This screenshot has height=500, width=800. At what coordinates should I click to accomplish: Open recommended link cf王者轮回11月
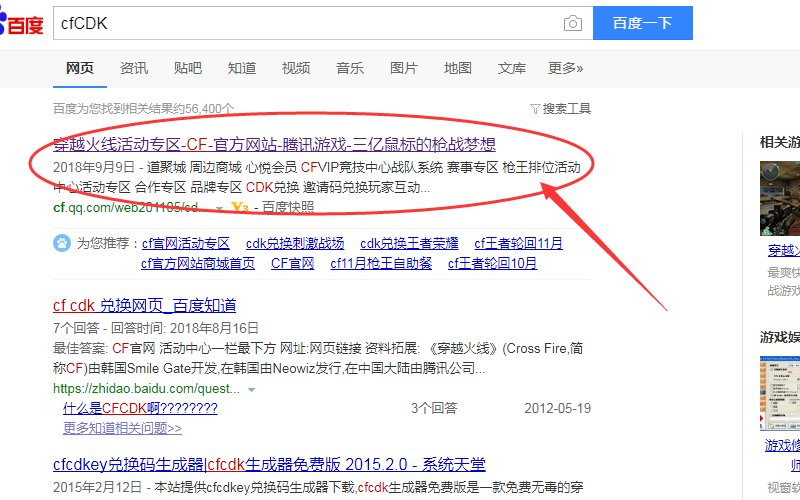point(518,243)
